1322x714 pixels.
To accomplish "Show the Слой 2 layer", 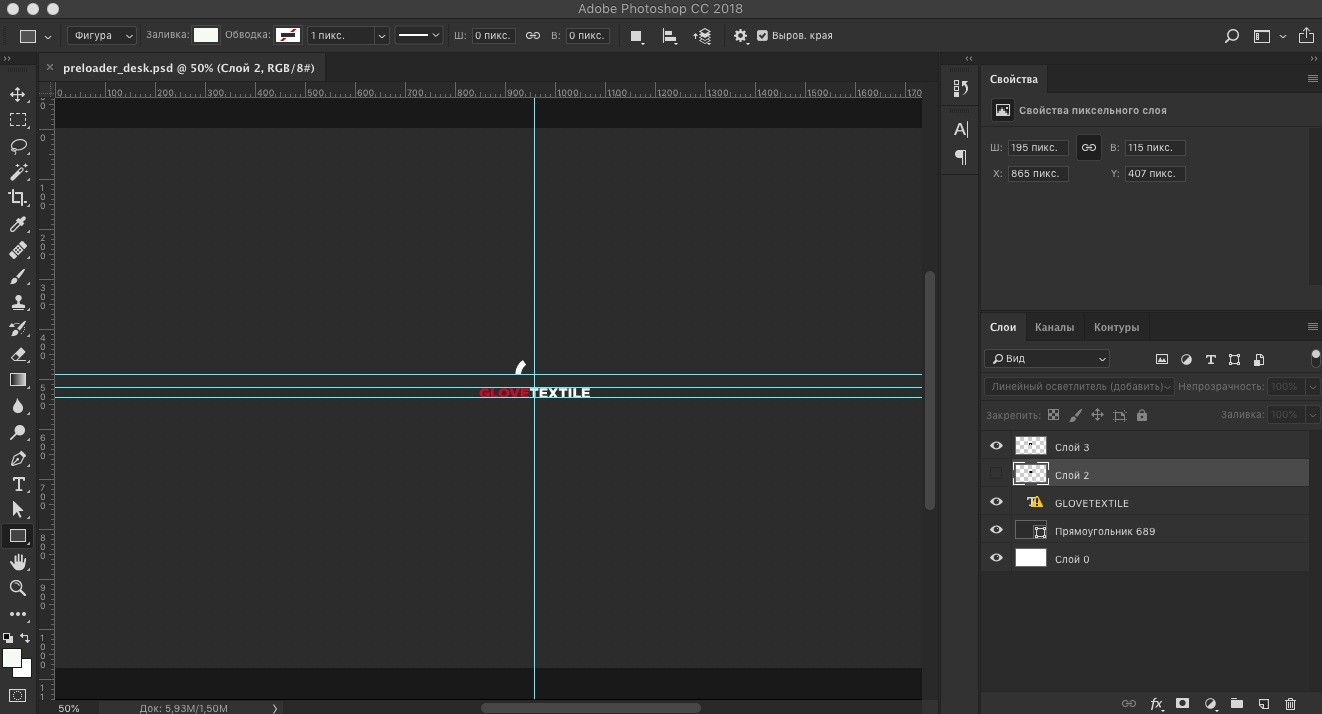I will pos(996,475).
